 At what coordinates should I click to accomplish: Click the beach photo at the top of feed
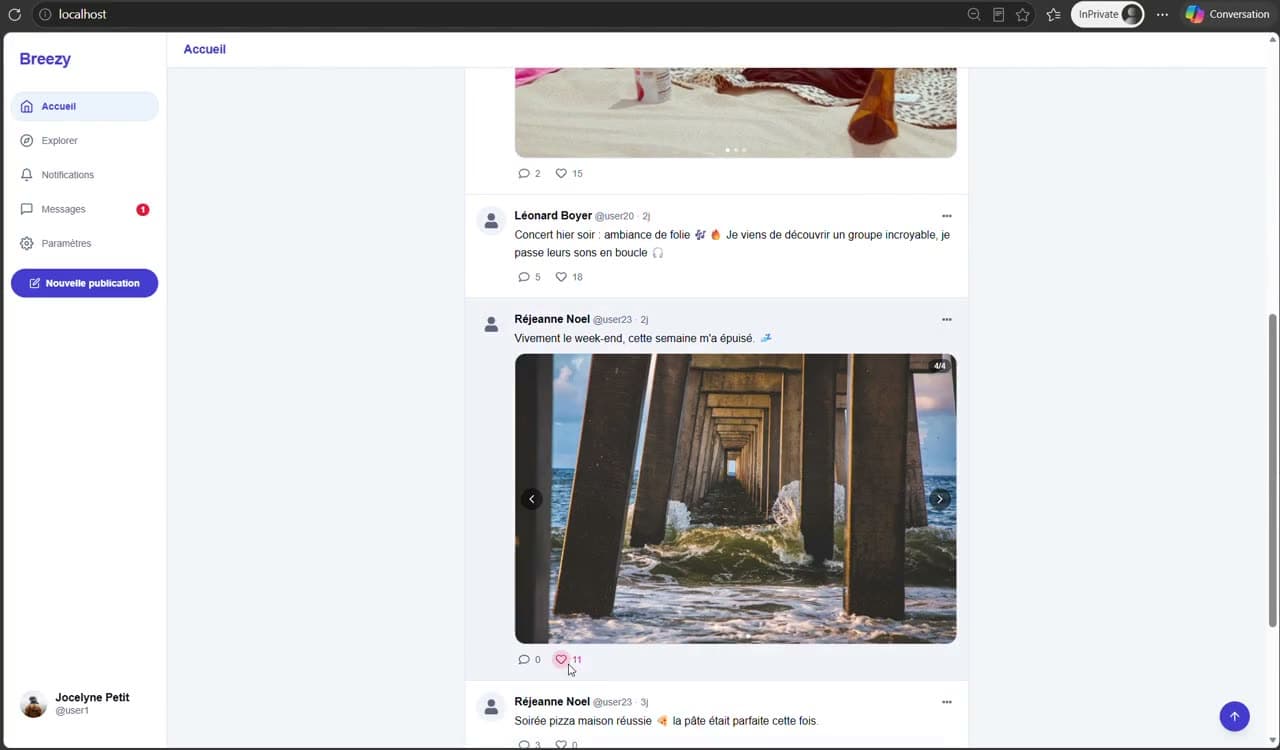(x=735, y=112)
